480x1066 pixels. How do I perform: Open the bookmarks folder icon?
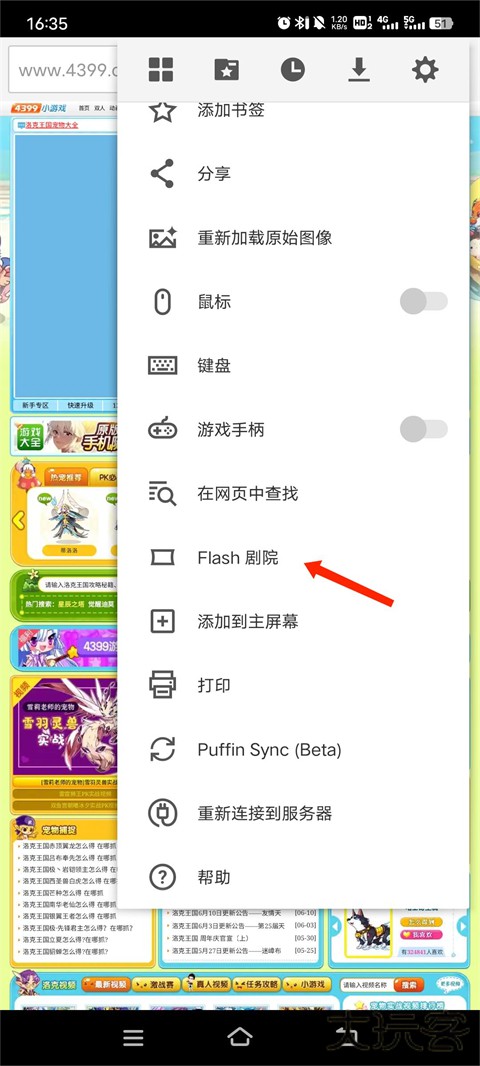[x=226, y=69]
